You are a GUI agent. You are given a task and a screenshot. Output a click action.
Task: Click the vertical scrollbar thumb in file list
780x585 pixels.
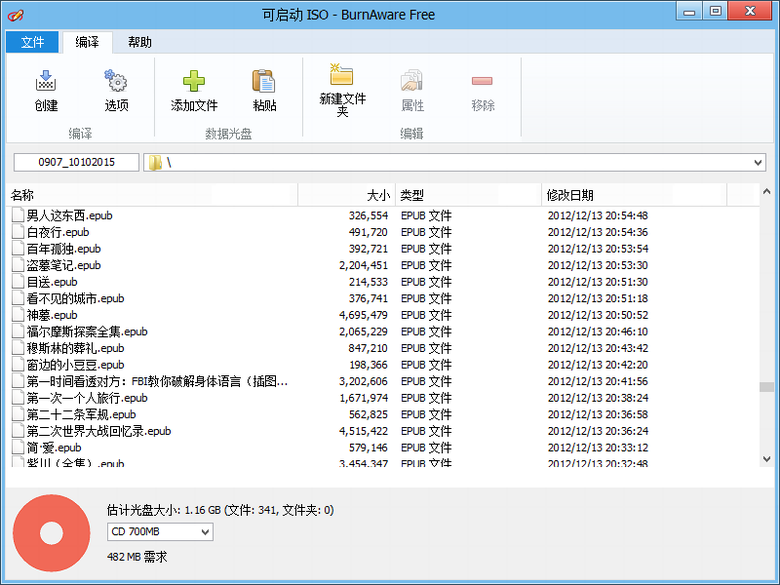pos(766,387)
